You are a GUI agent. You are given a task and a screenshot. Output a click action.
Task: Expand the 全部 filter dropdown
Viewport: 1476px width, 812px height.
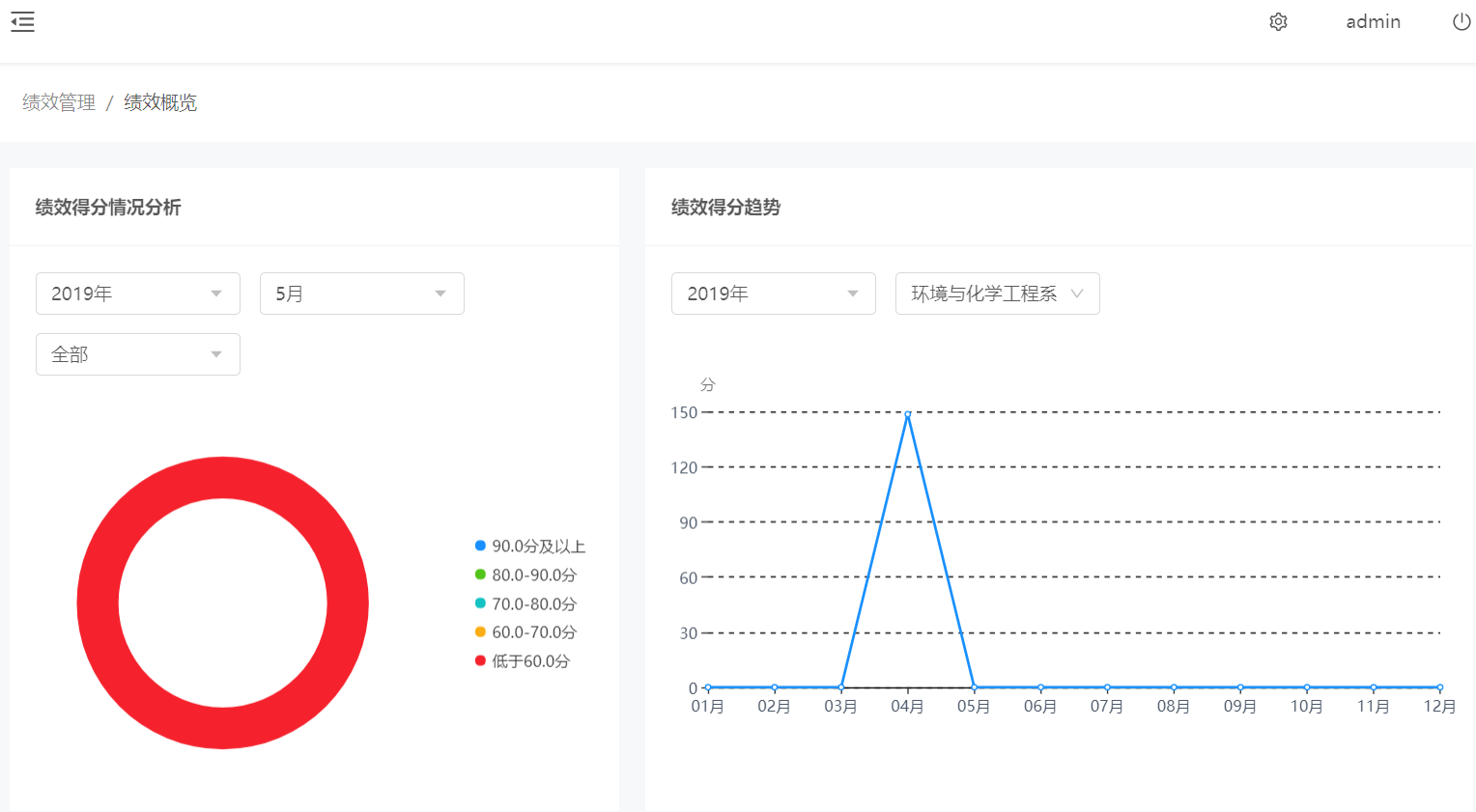pyautogui.click(x=137, y=354)
